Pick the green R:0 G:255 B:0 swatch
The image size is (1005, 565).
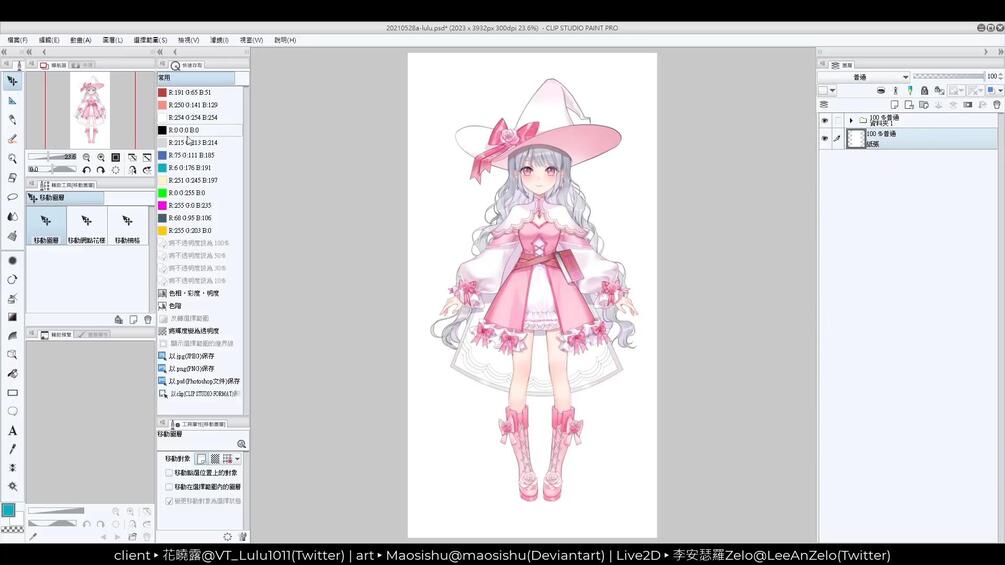[x=162, y=193]
